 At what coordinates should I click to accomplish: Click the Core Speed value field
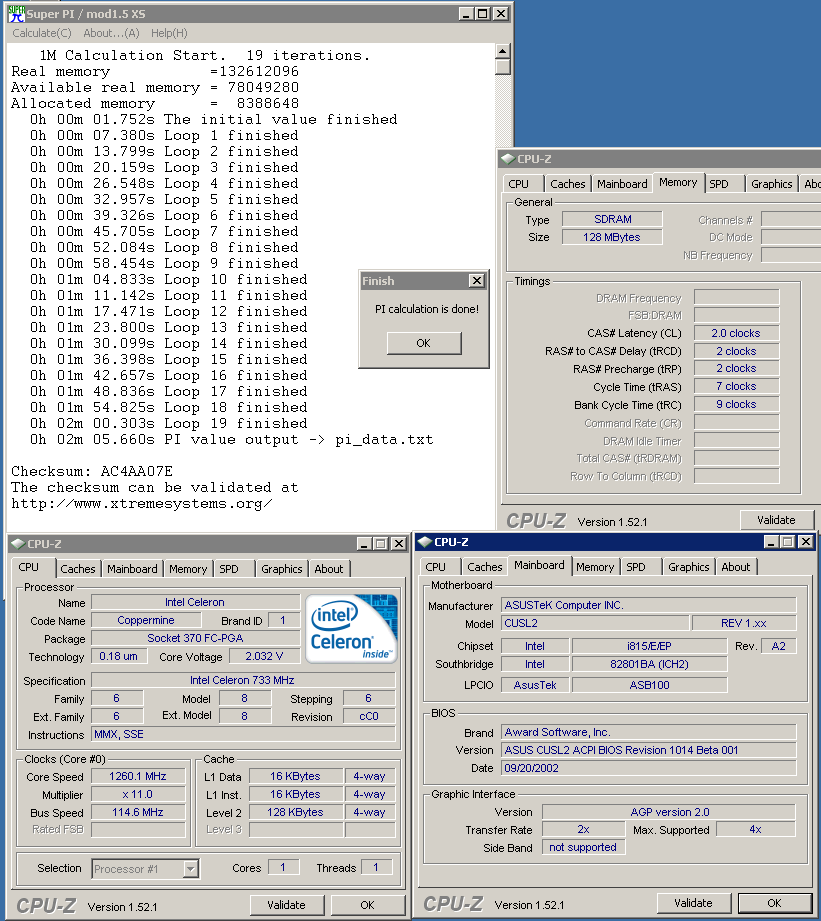coord(138,776)
